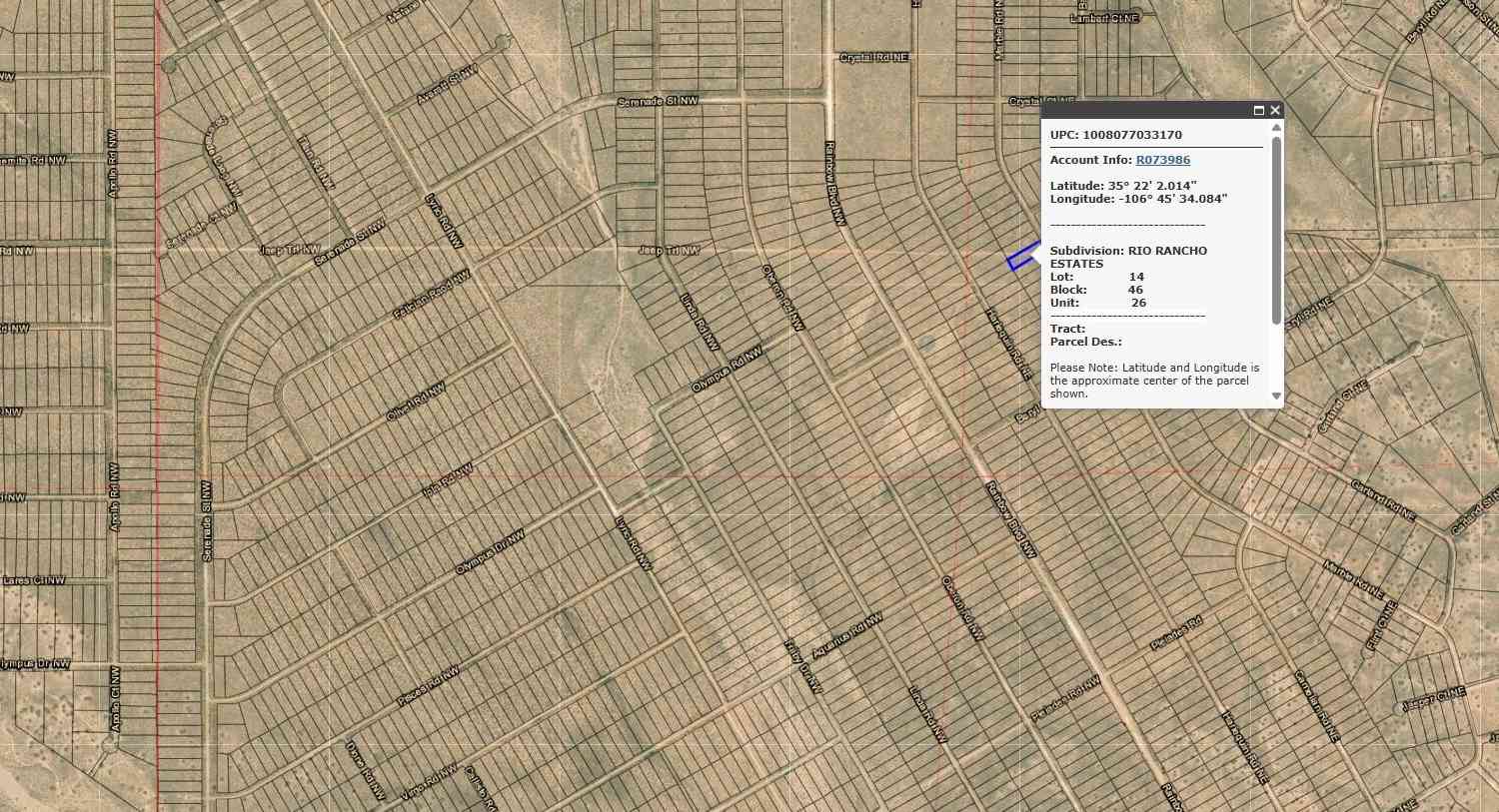Click the Avanti St NW street label

pos(447,86)
